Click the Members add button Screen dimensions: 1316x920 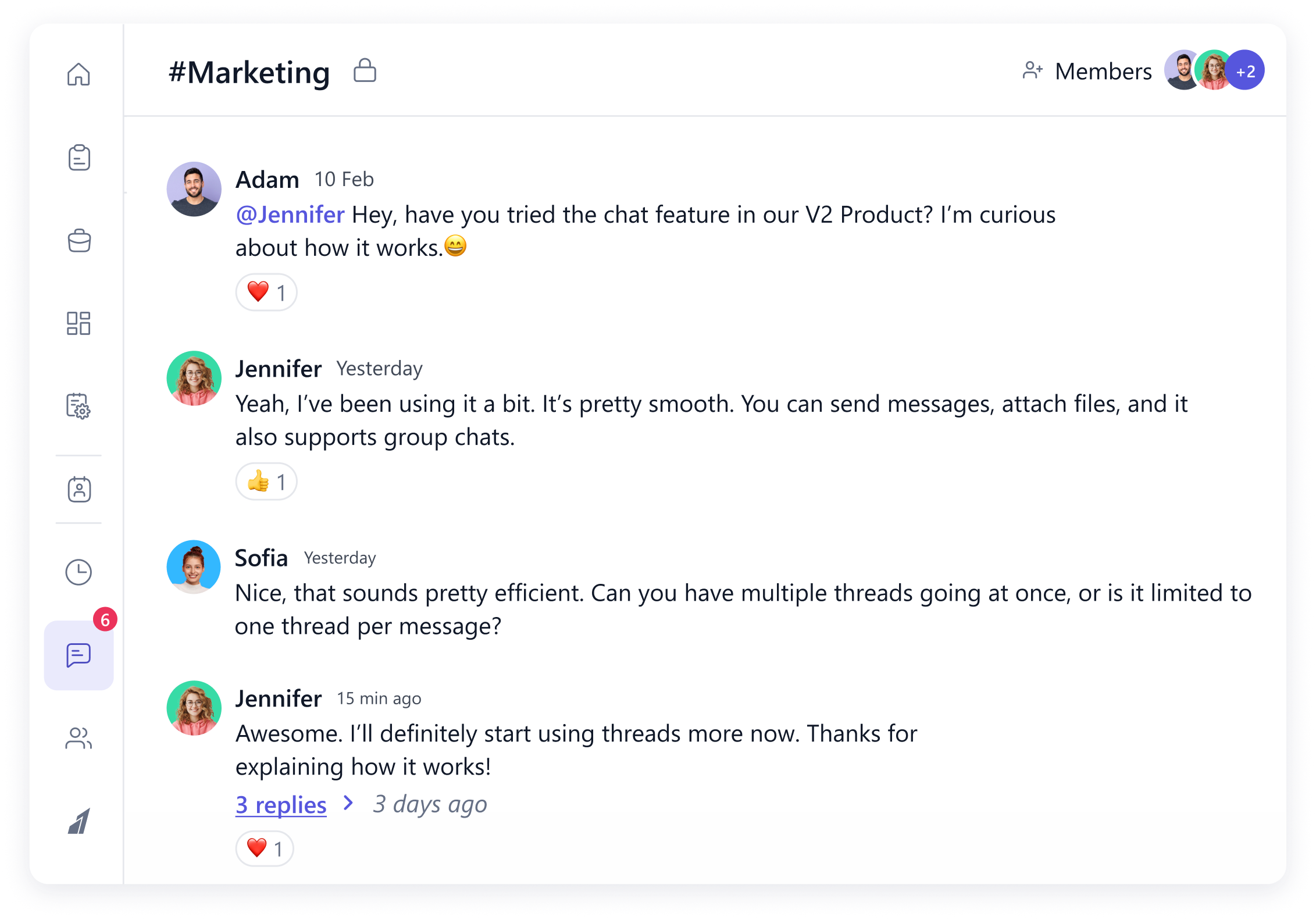(x=1087, y=71)
